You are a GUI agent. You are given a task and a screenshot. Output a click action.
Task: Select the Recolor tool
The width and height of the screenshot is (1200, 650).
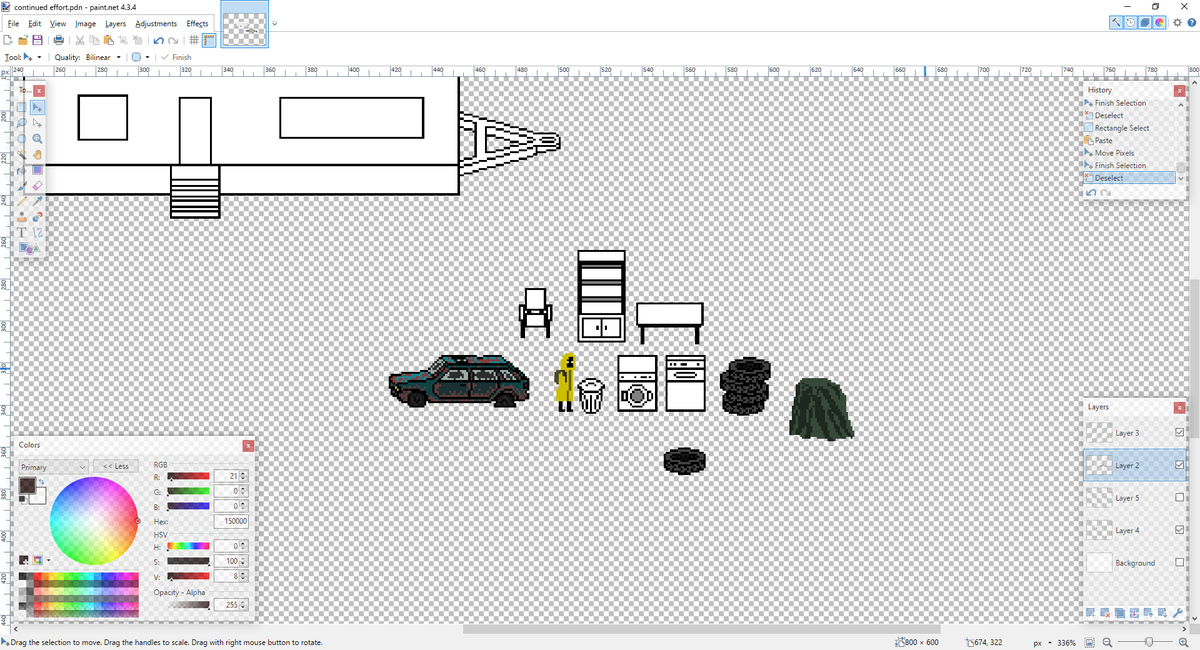(x=37, y=217)
